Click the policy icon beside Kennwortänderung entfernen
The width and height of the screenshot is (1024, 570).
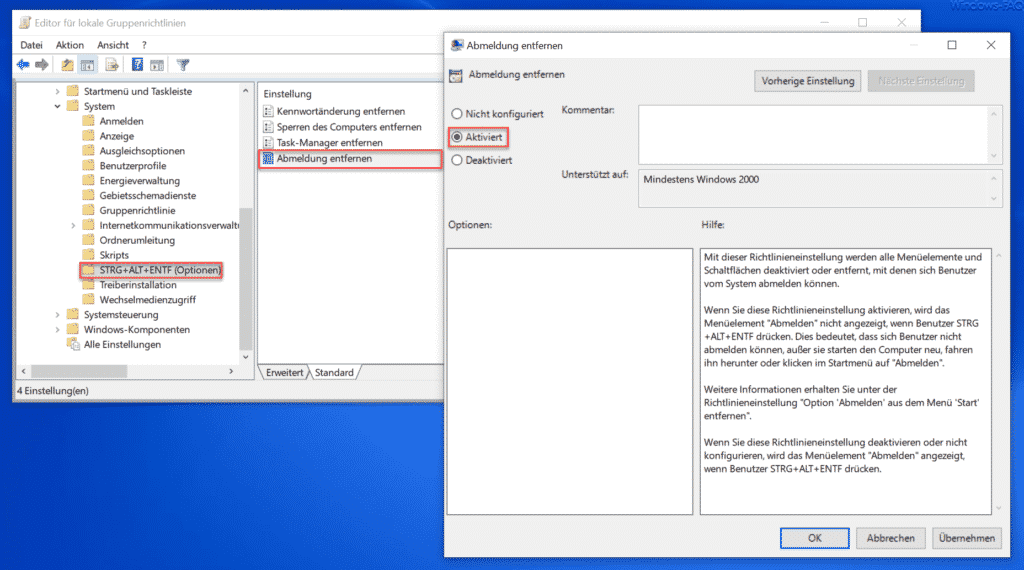point(268,112)
